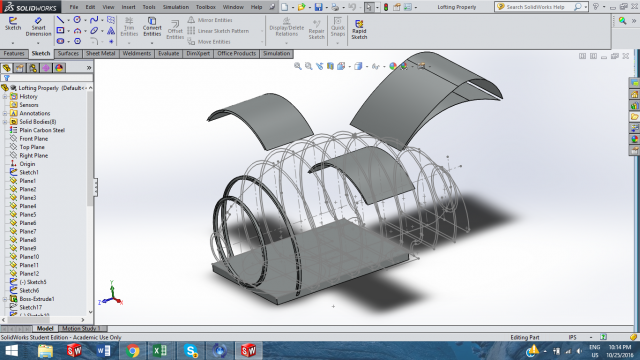Select the Trim Entities tool
This screenshot has width=640, height=360.
tap(129, 27)
